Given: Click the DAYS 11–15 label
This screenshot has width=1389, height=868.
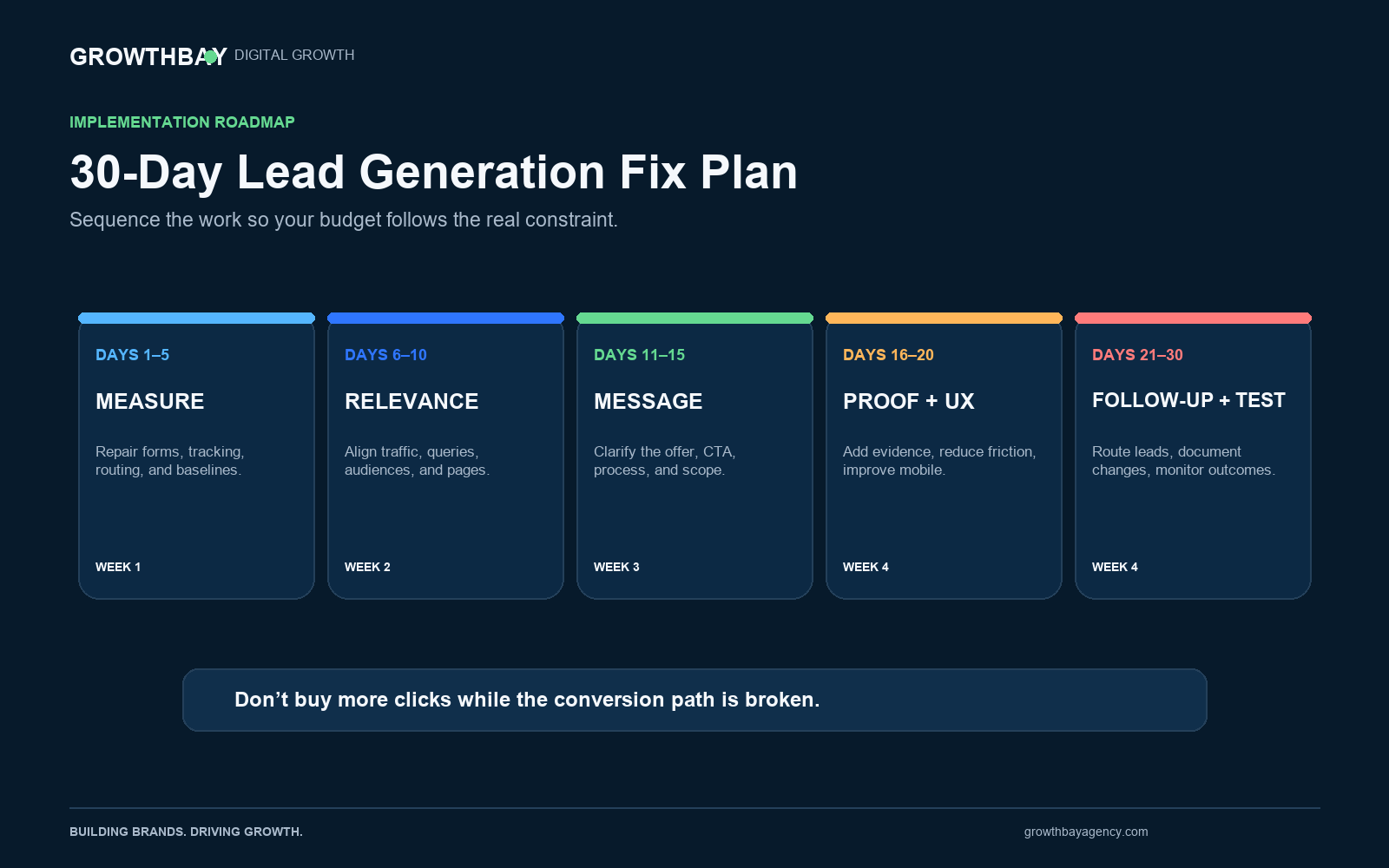Looking at the screenshot, I should click(639, 355).
